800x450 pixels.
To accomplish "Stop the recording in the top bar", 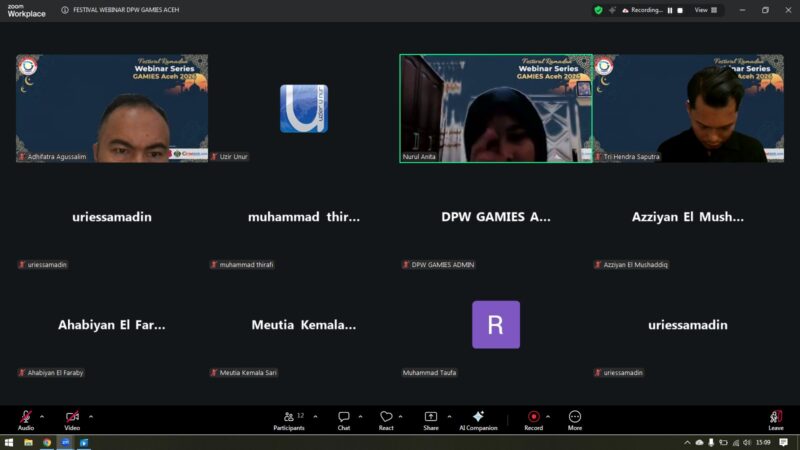I will coord(680,10).
